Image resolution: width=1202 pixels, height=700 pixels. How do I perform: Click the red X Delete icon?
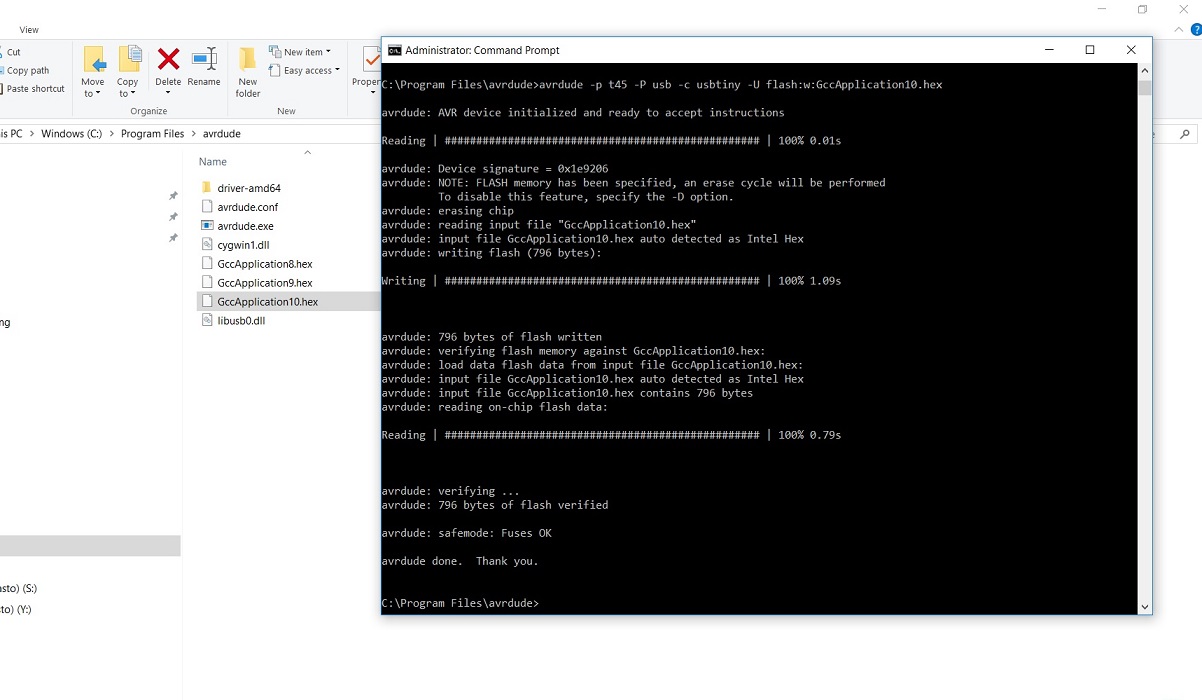pos(168,59)
